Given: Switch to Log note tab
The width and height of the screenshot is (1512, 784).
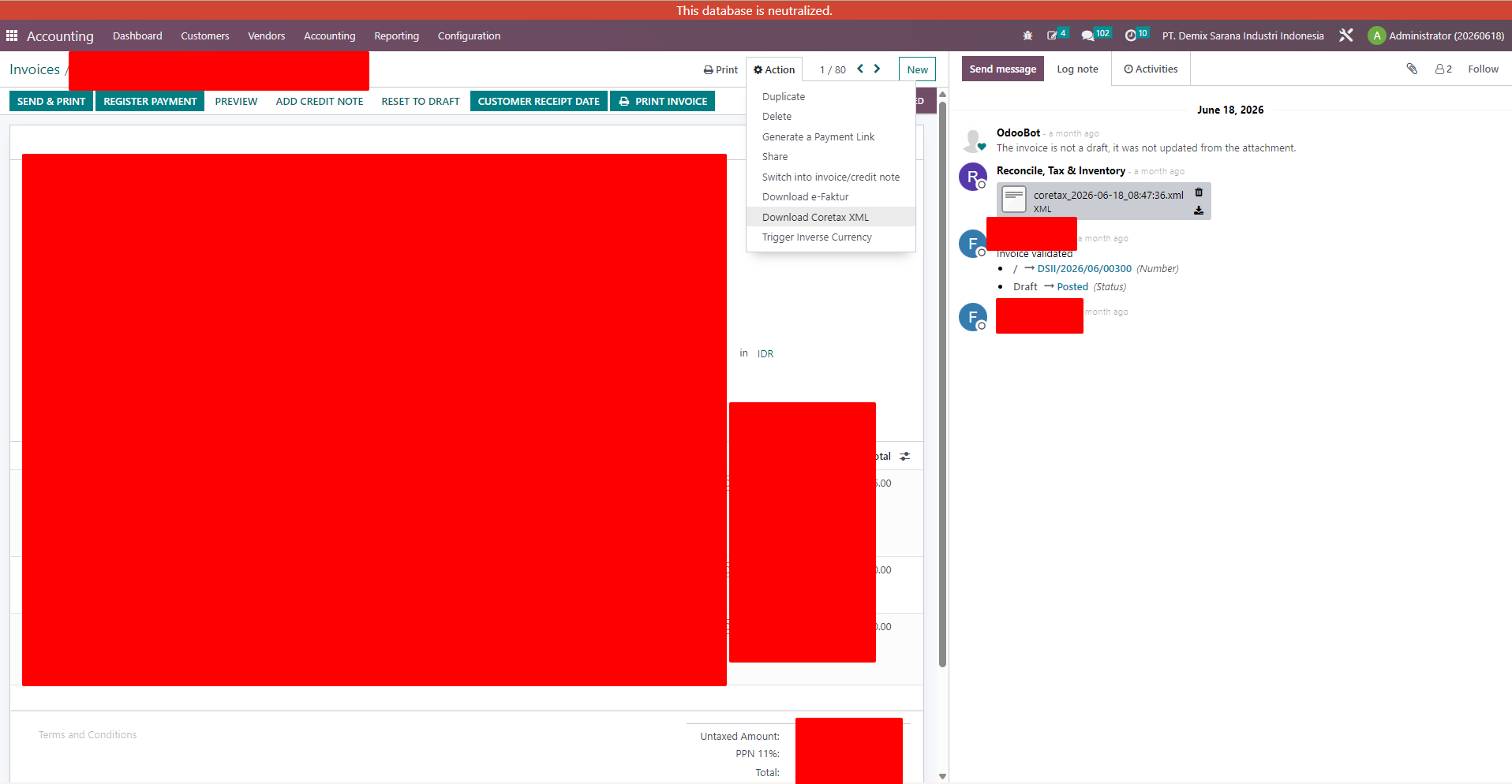Looking at the screenshot, I should click(1077, 69).
